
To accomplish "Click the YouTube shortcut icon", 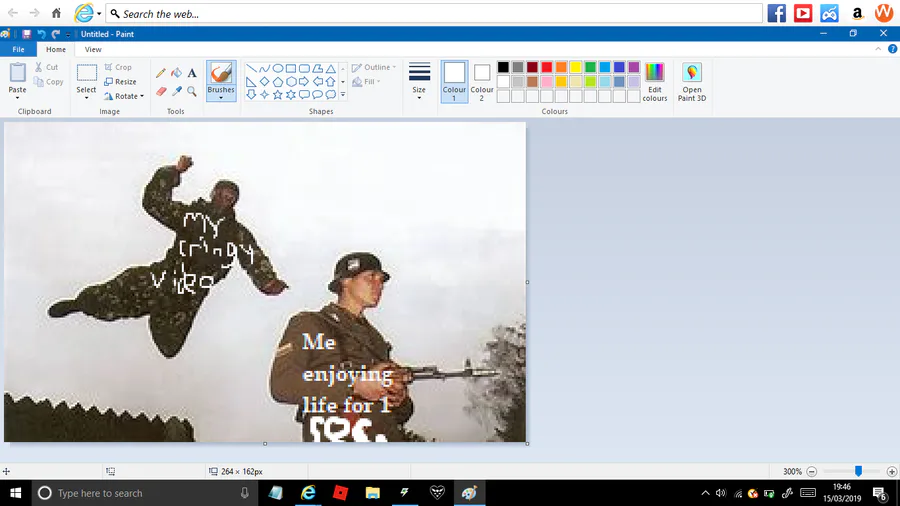I will click(803, 13).
